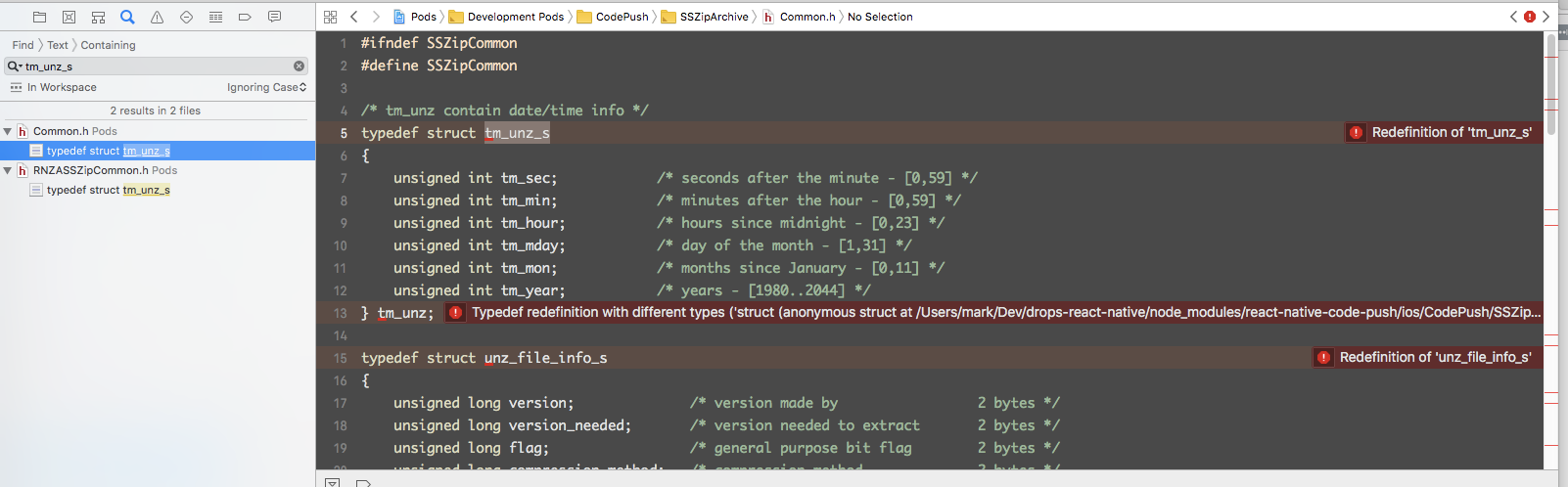Open the Common.h breadcrumb item
1568x487 pixels.
coord(799,17)
